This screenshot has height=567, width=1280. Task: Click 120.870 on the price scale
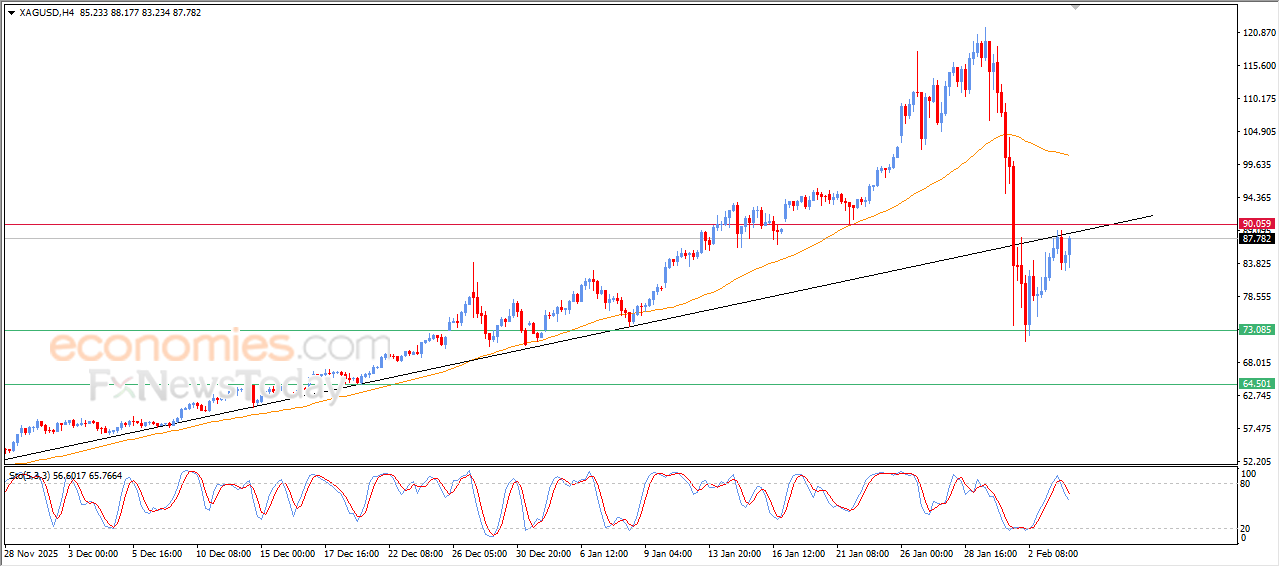tap(1257, 33)
